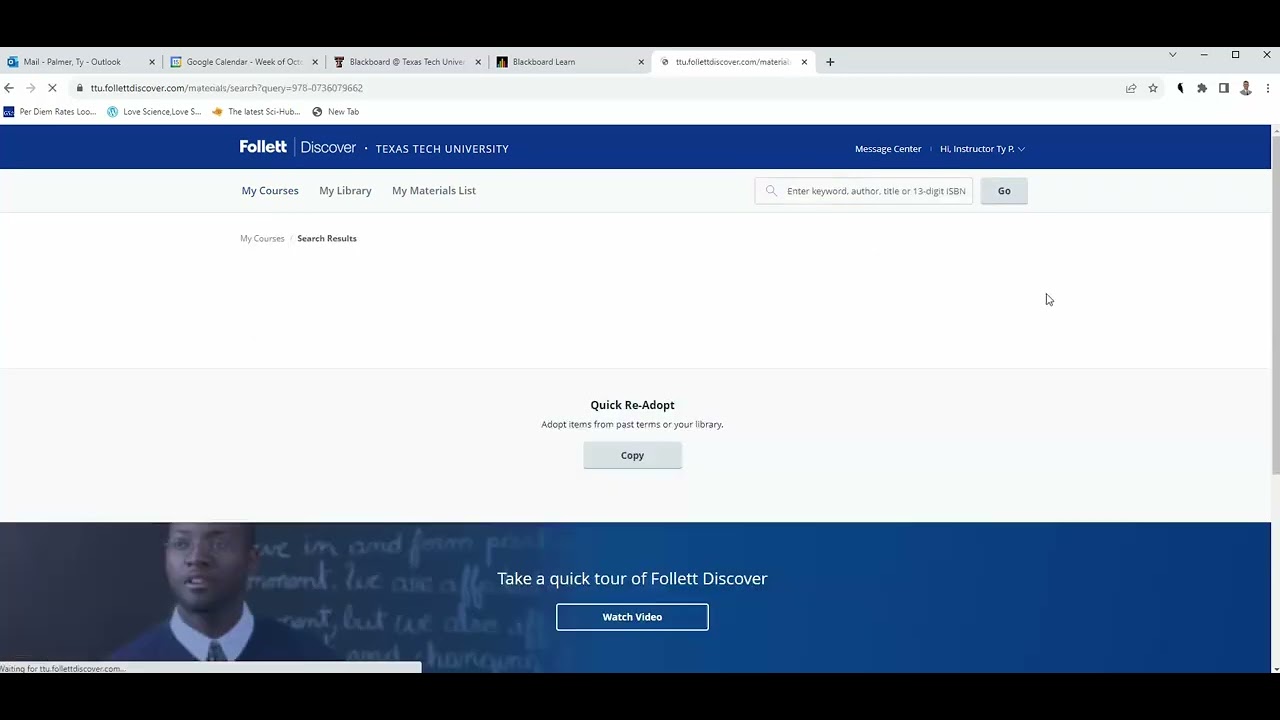Click the Copy button under Quick Re-Adopt

point(632,455)
